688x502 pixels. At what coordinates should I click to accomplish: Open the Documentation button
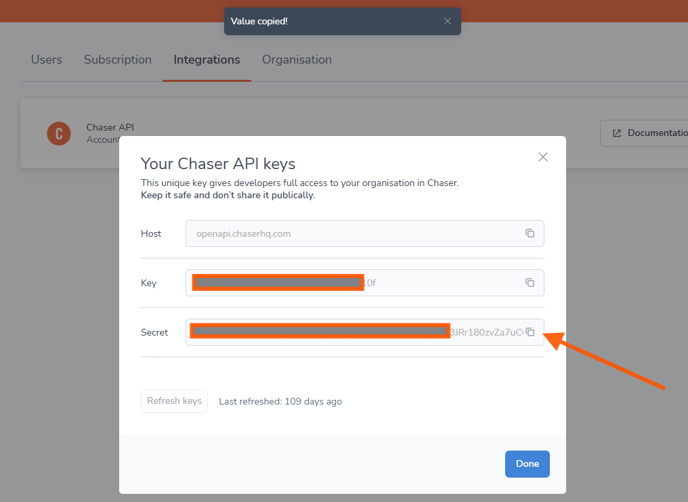pyautogui.click(x=644, y=133)
